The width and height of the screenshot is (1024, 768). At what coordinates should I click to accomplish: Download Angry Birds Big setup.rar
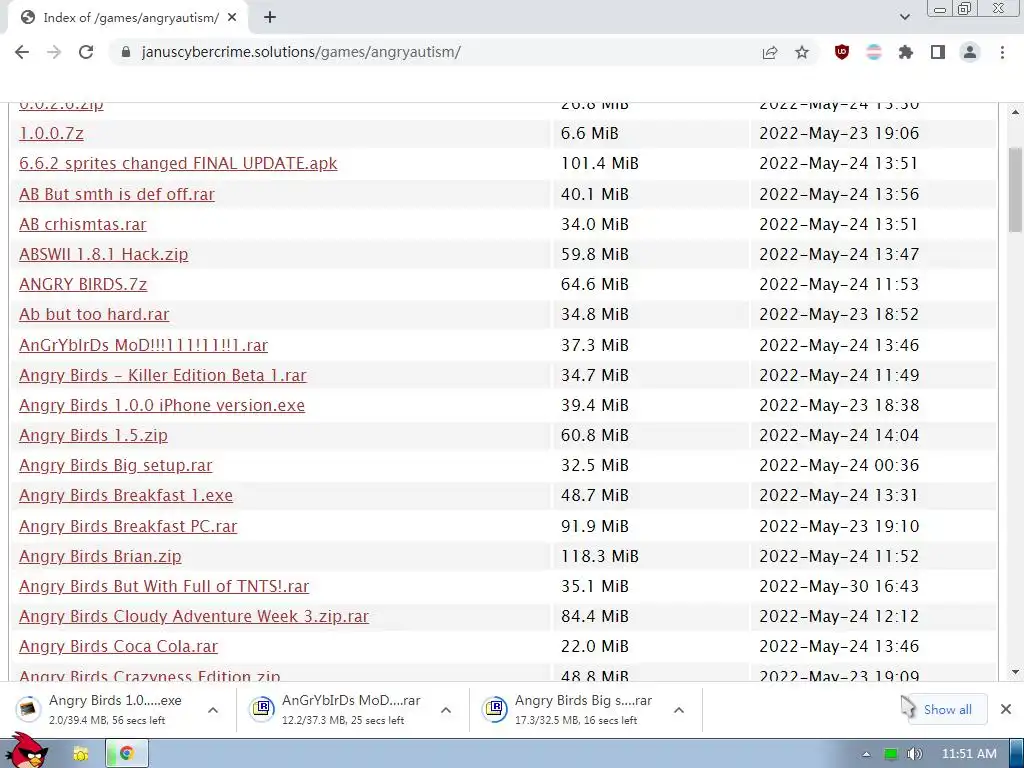[116, 465]
